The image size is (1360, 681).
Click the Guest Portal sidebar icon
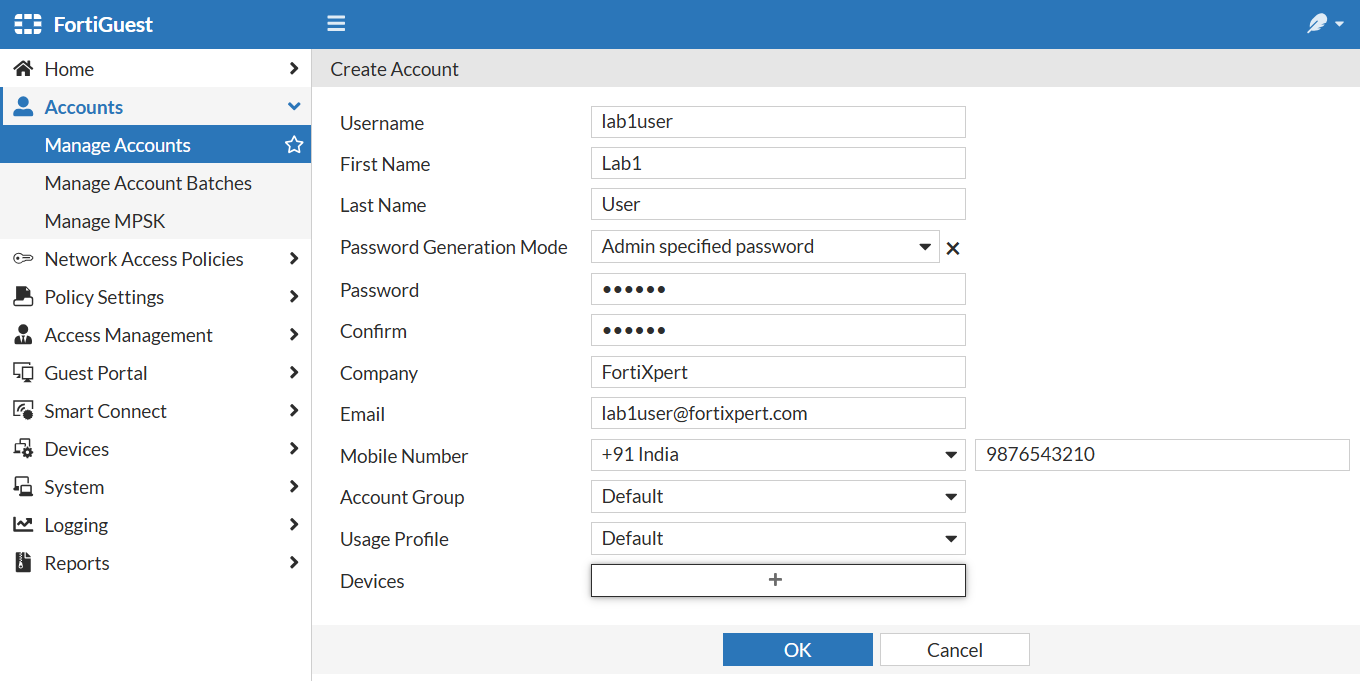click(23, 372)
